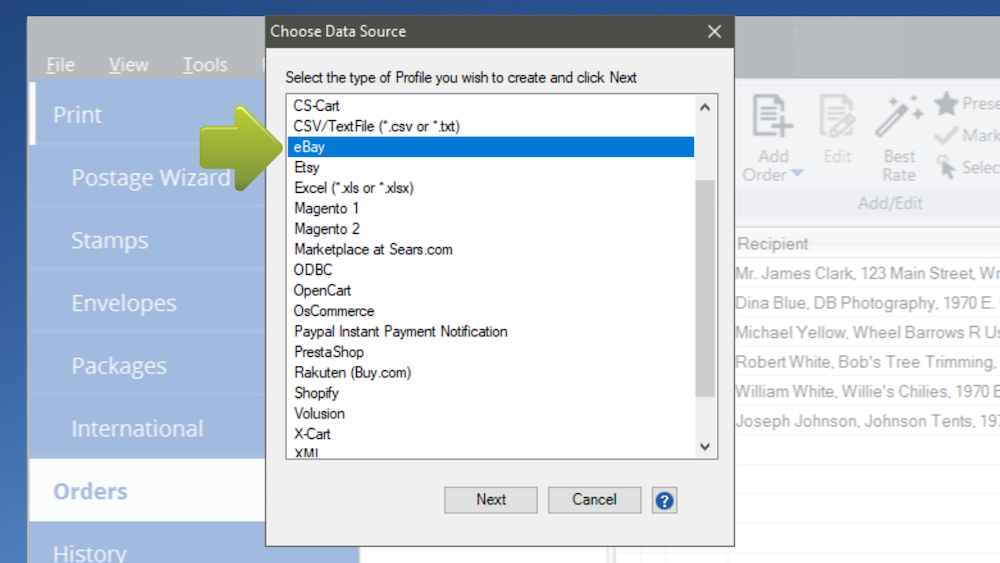Click the list scroll up arrow
1000x563 pixels.
click(705, 107)
